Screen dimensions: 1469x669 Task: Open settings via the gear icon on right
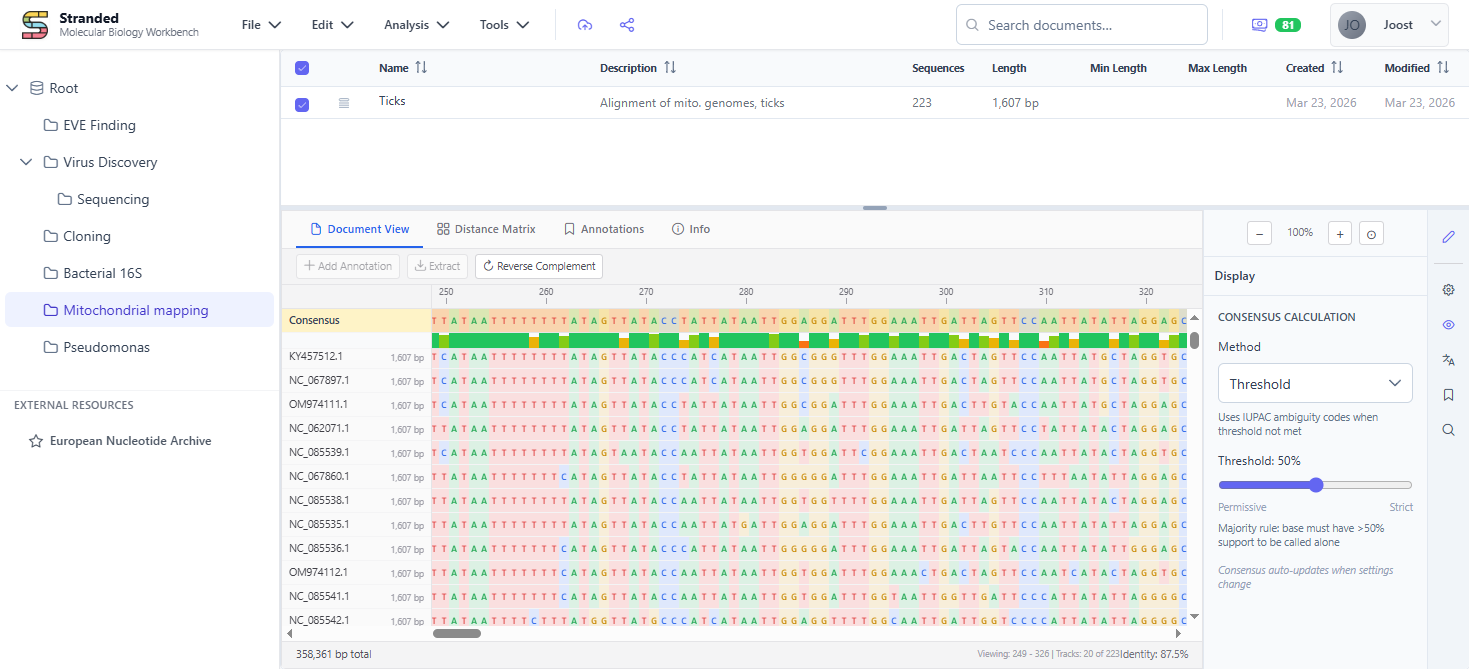pos(1448,289)
